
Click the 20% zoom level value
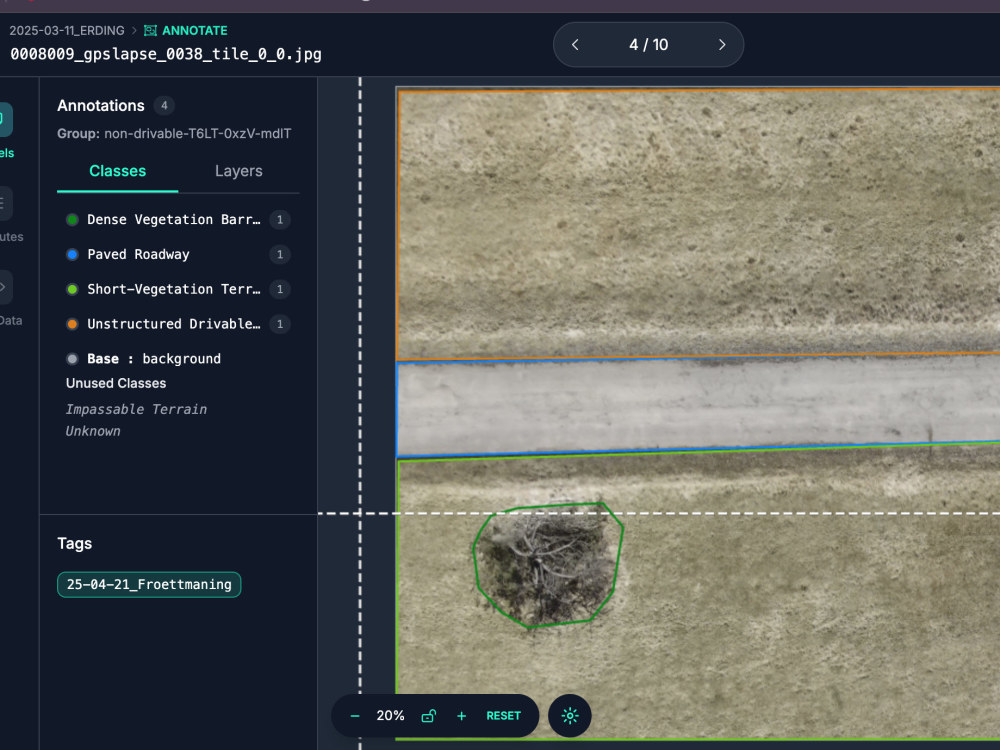pyautogui.click(x=390, y=716)
